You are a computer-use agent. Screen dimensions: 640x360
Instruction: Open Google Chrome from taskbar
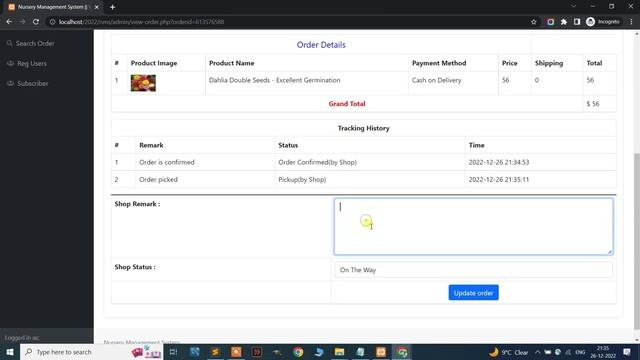[298, 352]
